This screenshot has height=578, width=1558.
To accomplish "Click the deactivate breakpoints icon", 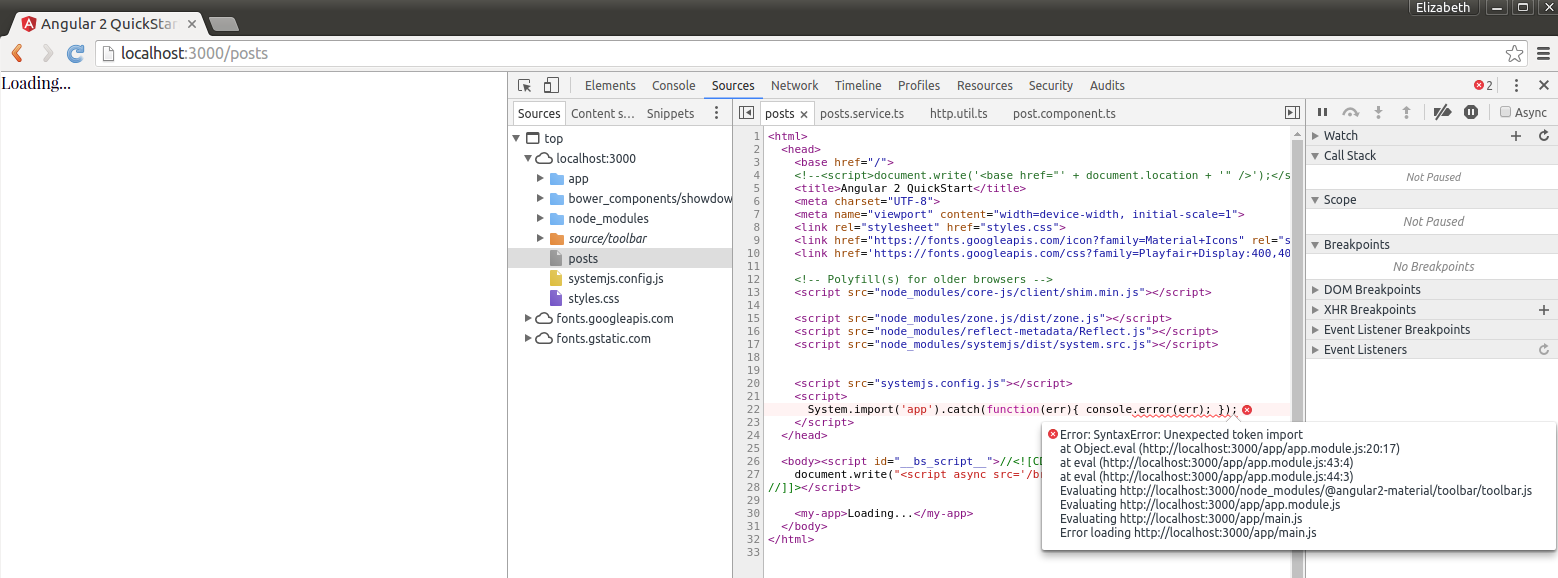I will [x=1441, y=113].
